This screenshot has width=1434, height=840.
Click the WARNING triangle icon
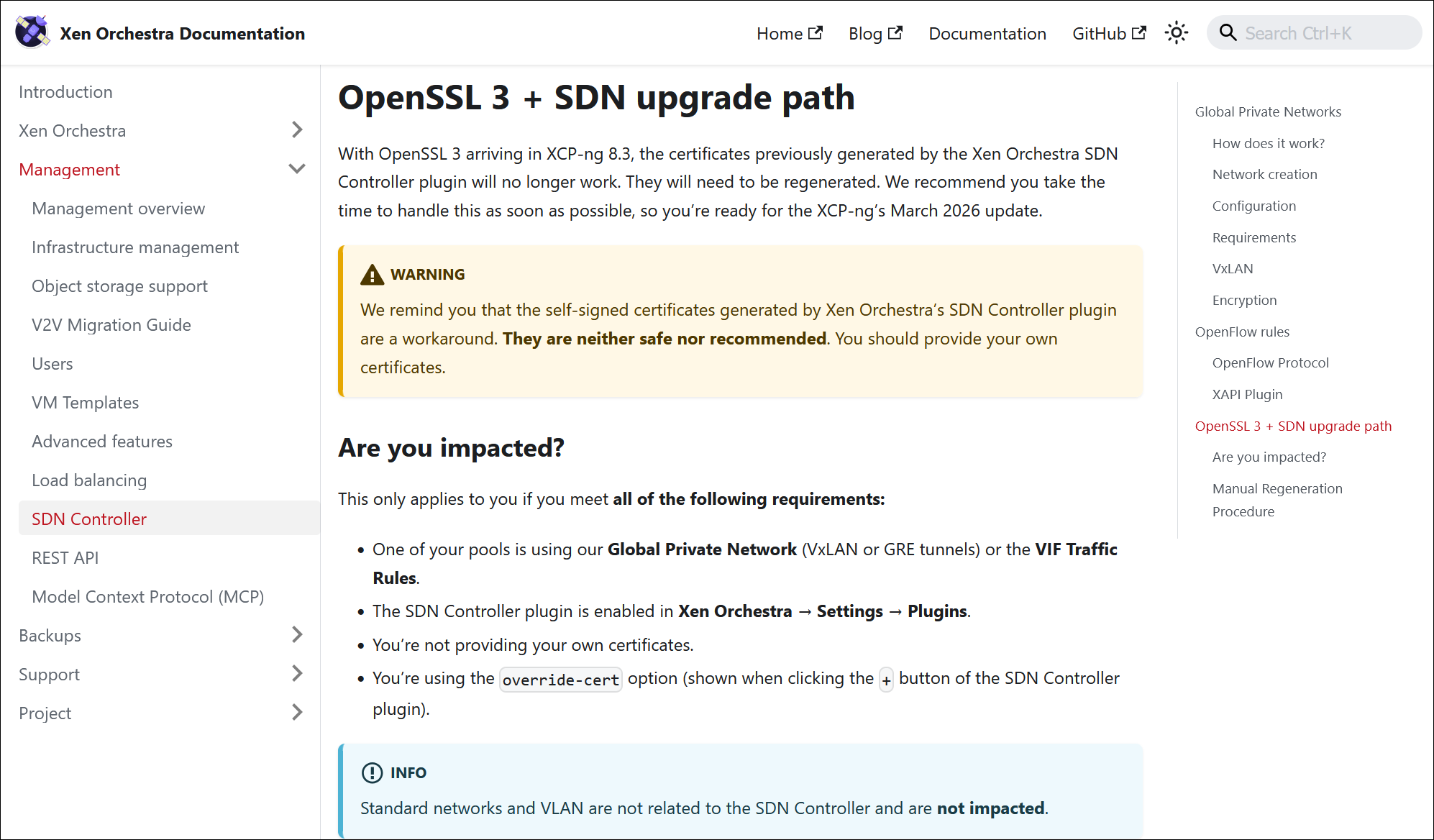tap(372, 275)
